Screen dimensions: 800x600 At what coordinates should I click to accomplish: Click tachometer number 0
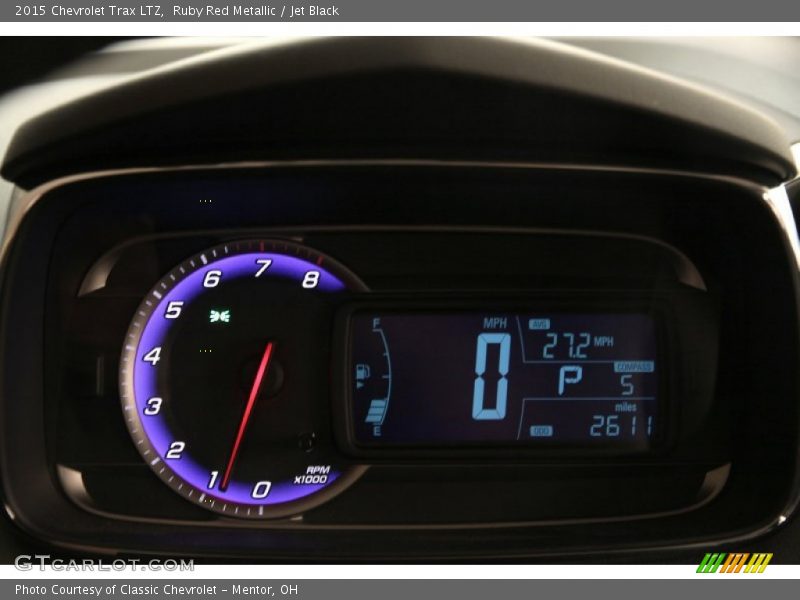(x=261, y=489)
